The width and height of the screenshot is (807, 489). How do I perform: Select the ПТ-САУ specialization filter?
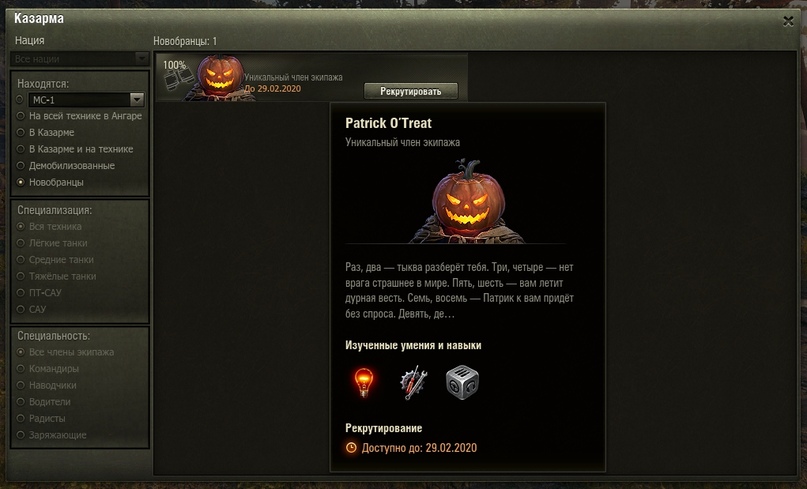tap(39, 292)
